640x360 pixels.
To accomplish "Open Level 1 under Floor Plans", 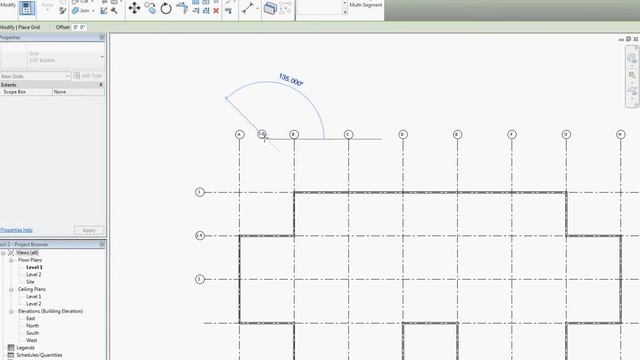I will 34,267.
